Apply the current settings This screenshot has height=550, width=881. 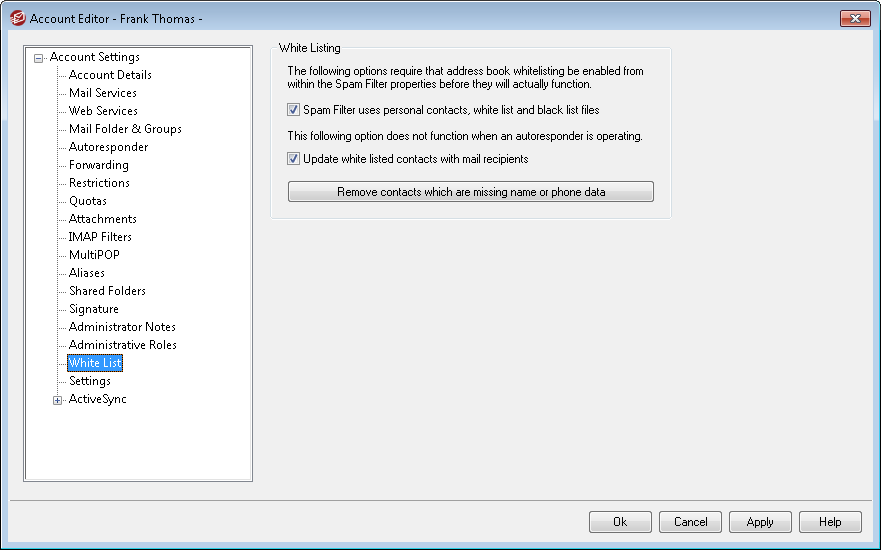pos(760,521)
